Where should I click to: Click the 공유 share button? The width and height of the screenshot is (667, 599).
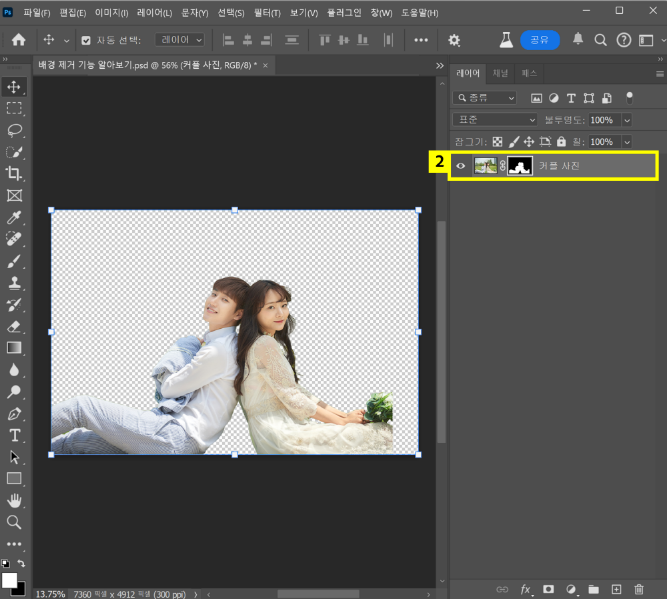[x=539, y=40]
